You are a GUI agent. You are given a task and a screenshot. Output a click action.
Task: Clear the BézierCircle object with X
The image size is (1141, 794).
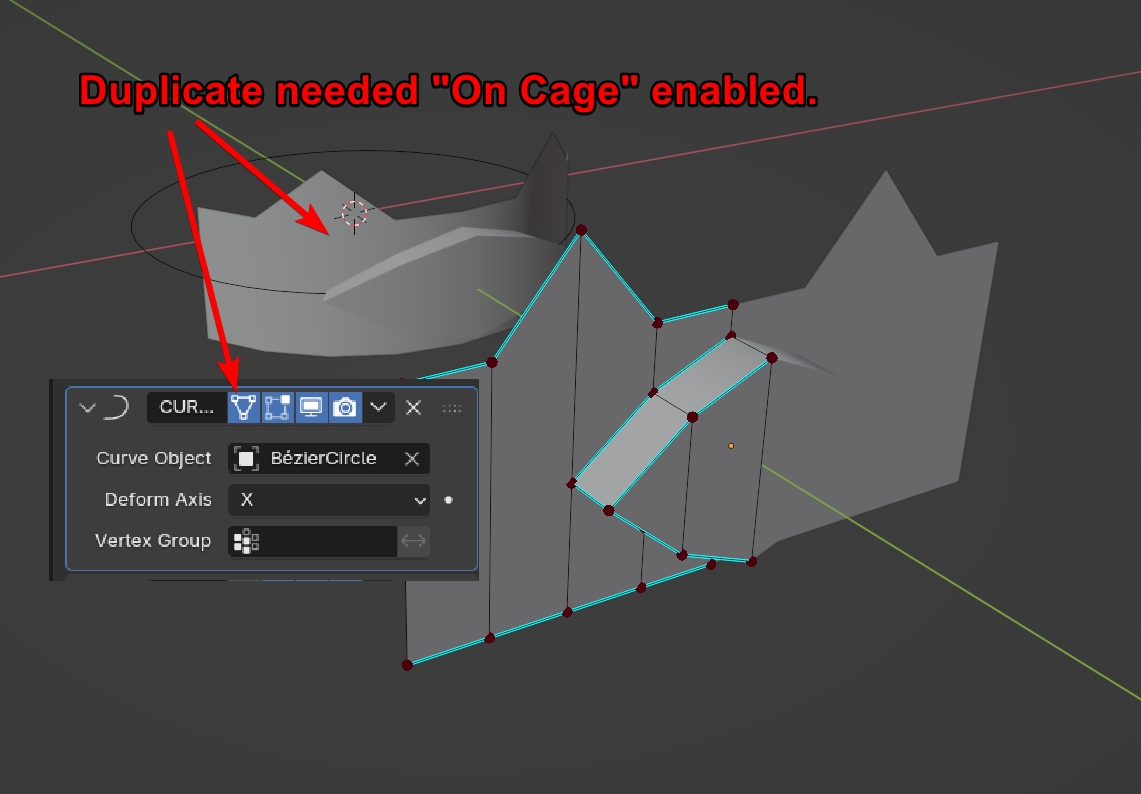tap(412, 458)
